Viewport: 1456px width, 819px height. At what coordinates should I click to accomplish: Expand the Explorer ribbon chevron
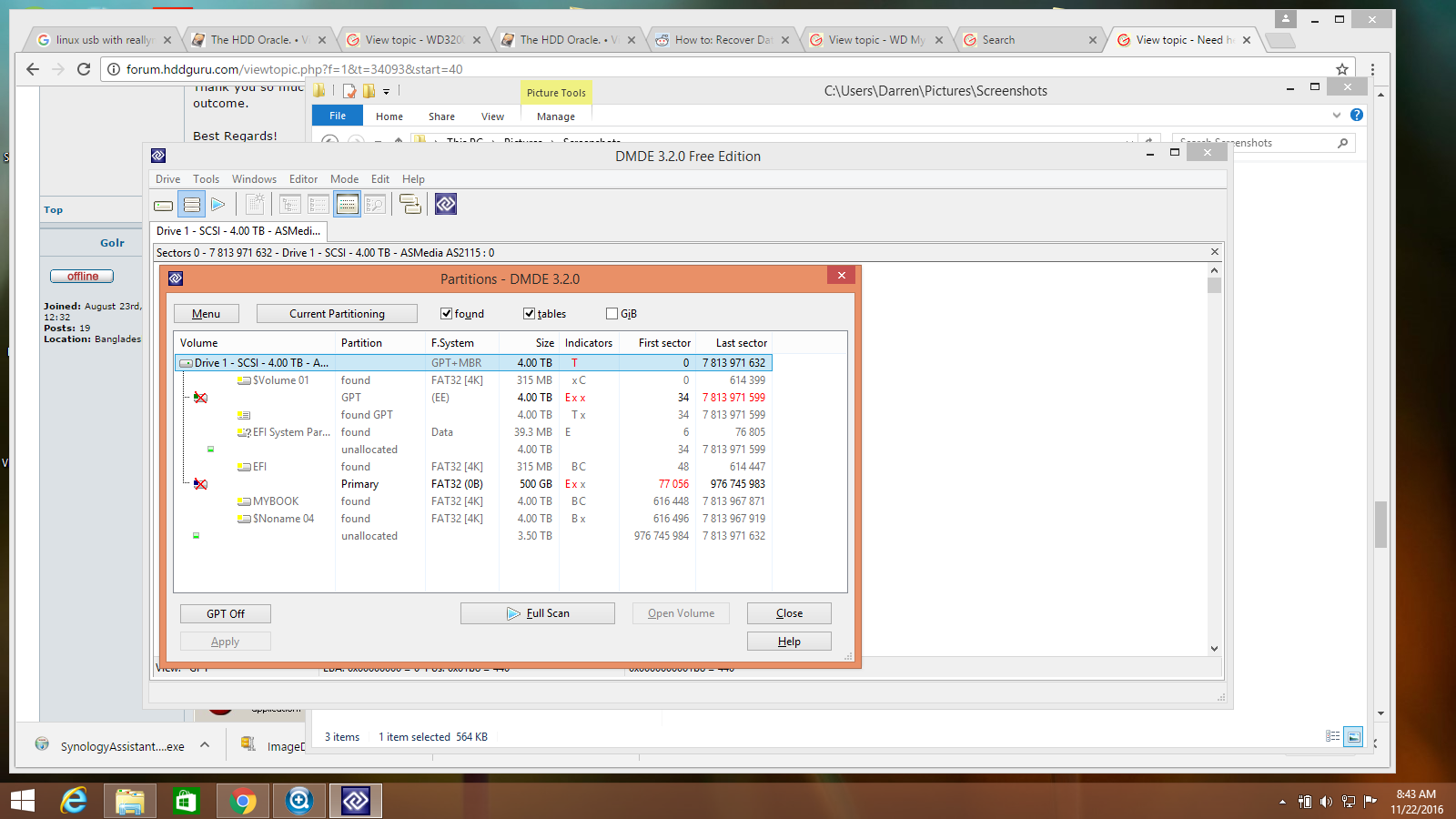1336,116
